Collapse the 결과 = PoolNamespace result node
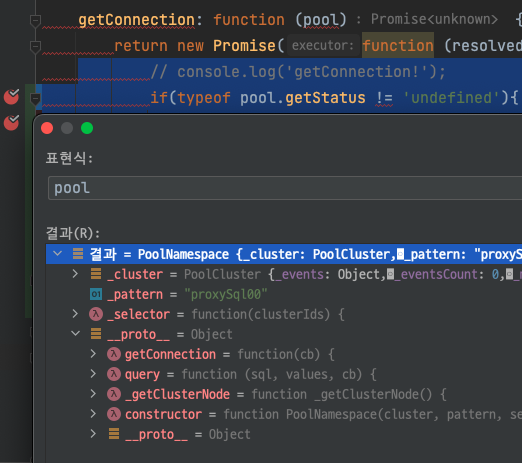Image resolution: width=522 pixels, height=463 pixels. click(x=58, y=254)
